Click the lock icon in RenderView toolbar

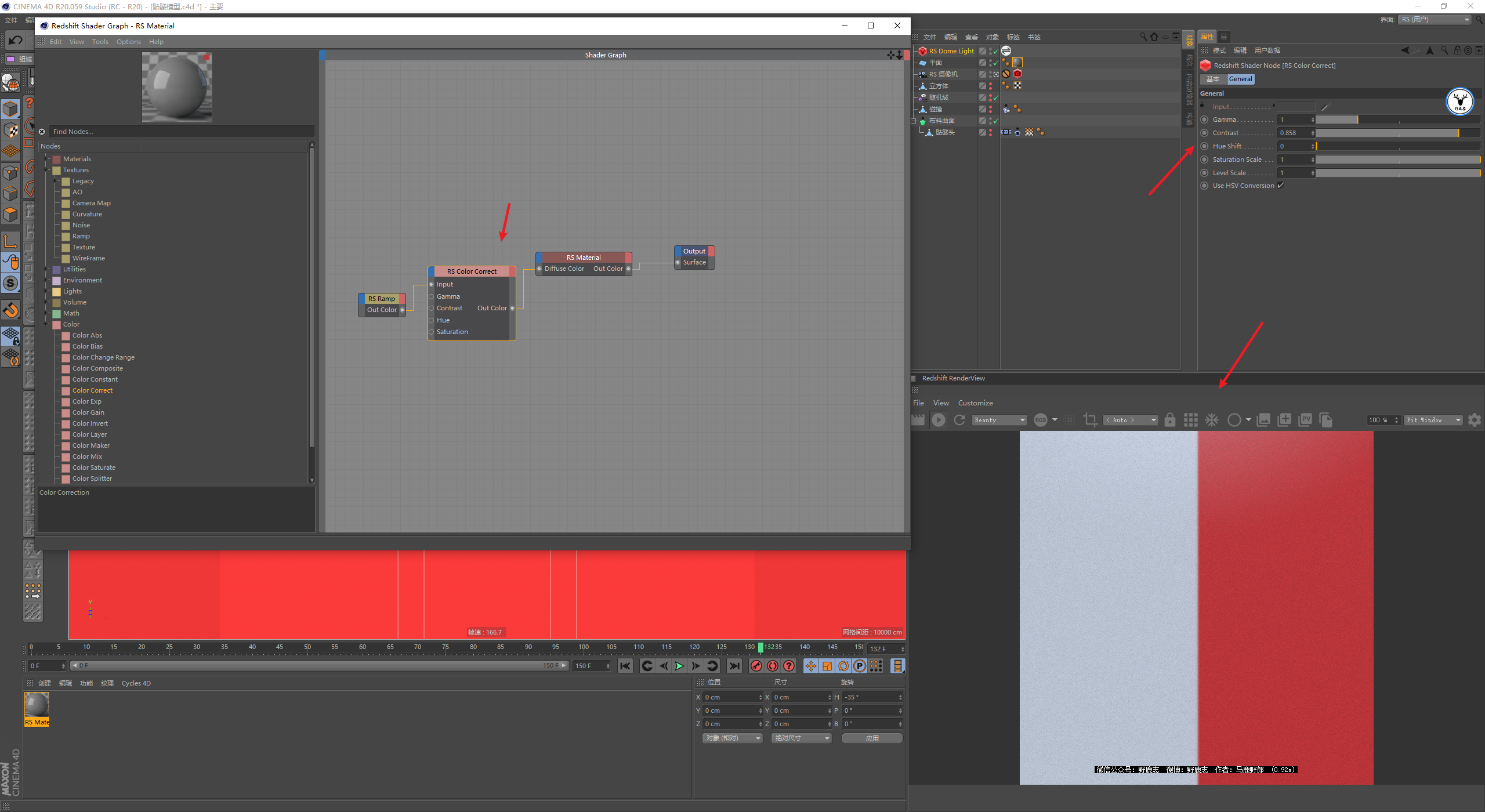click(x=1169, y=420)
